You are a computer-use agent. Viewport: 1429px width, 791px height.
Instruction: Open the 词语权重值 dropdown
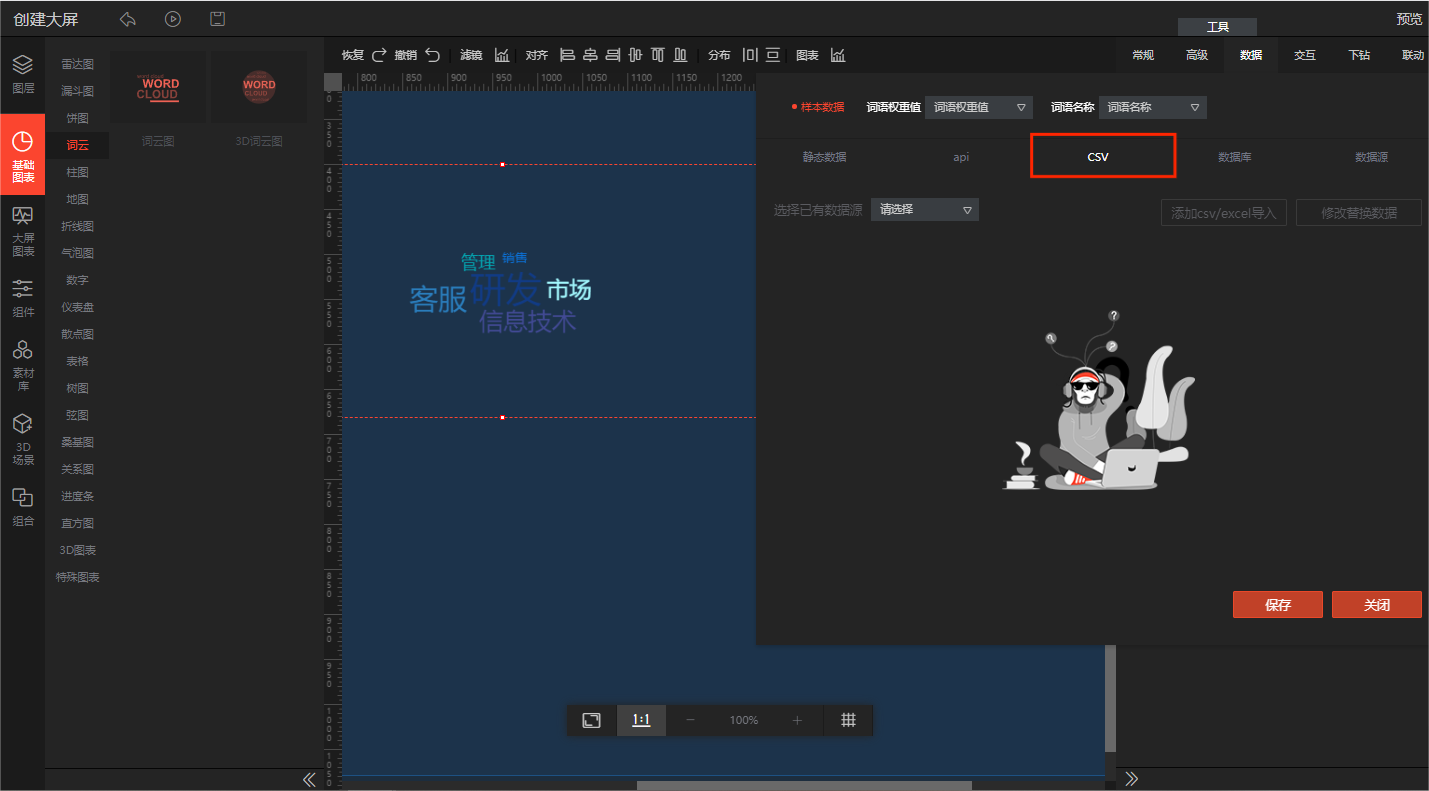(x=978, y=107)
